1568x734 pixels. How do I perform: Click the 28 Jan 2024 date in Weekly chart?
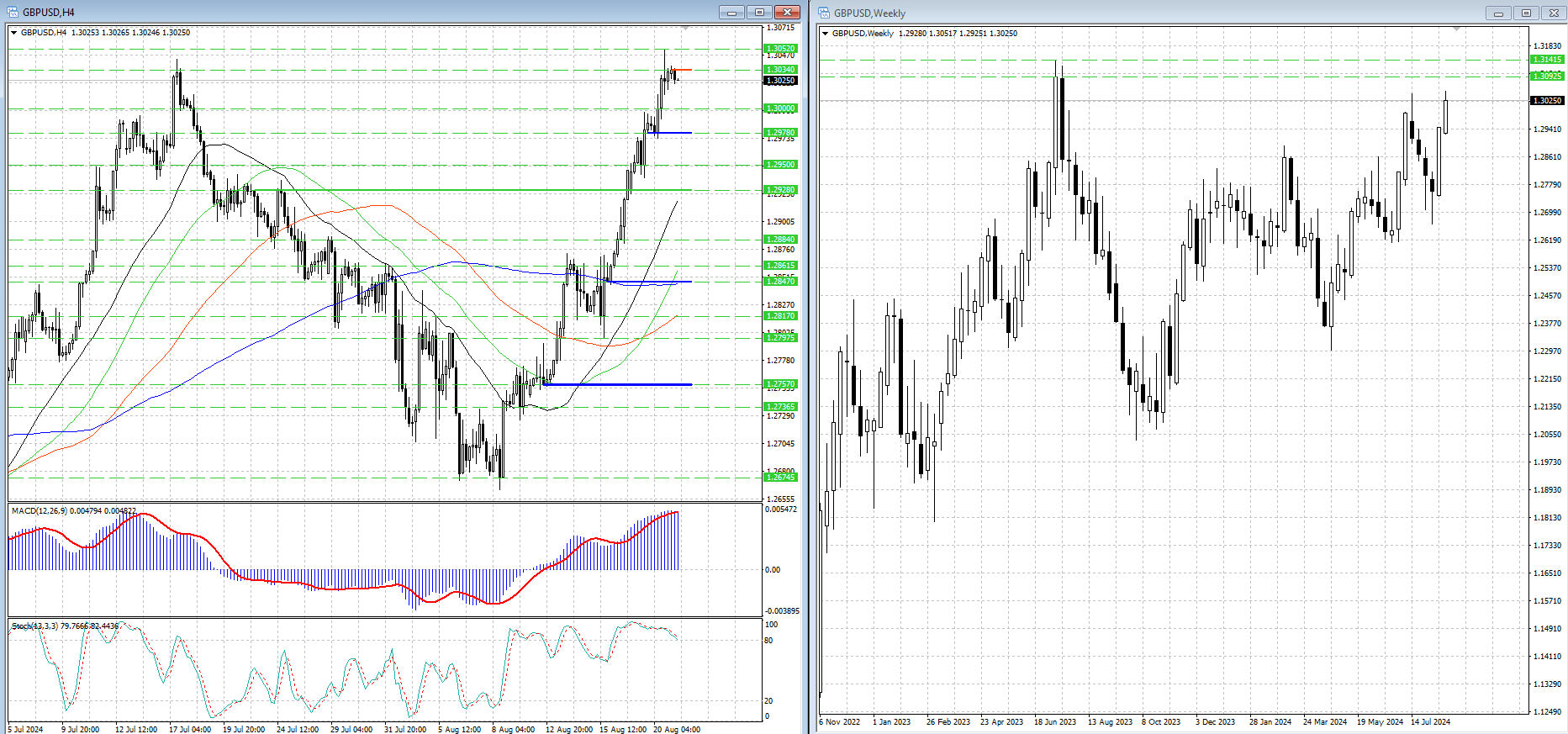pos(1270,721)
